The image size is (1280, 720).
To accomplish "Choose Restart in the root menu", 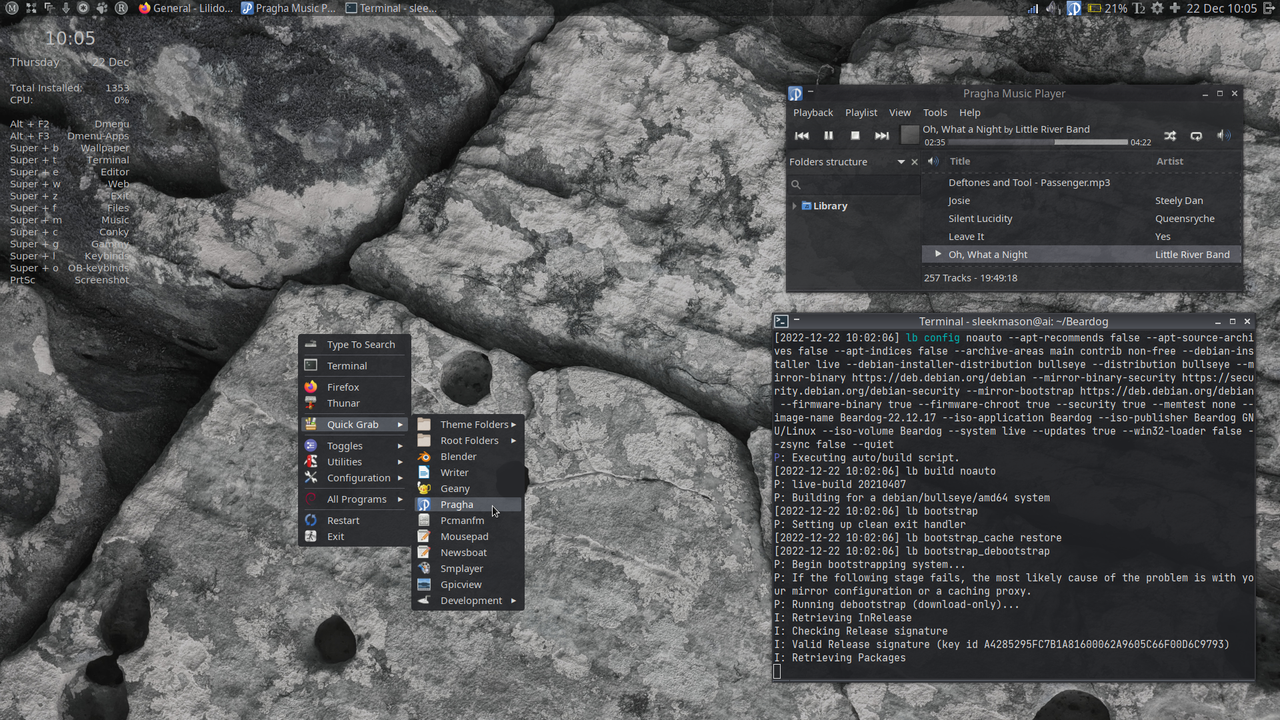I will tap(355, 521).
